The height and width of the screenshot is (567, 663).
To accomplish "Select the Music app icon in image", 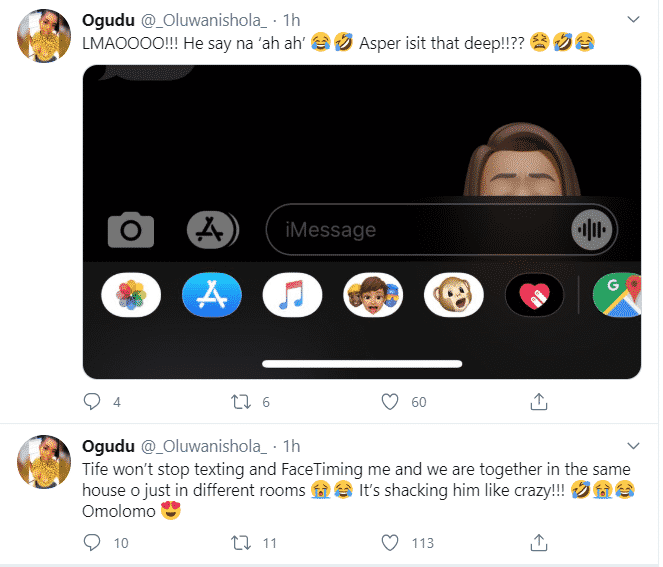I will pyautogui.click(x=292, y=295).
